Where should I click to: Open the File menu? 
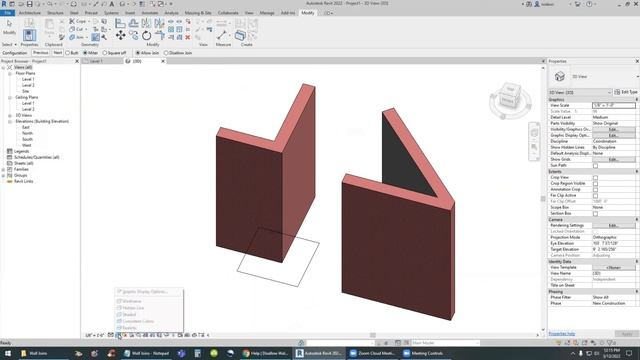coord(7,13)
